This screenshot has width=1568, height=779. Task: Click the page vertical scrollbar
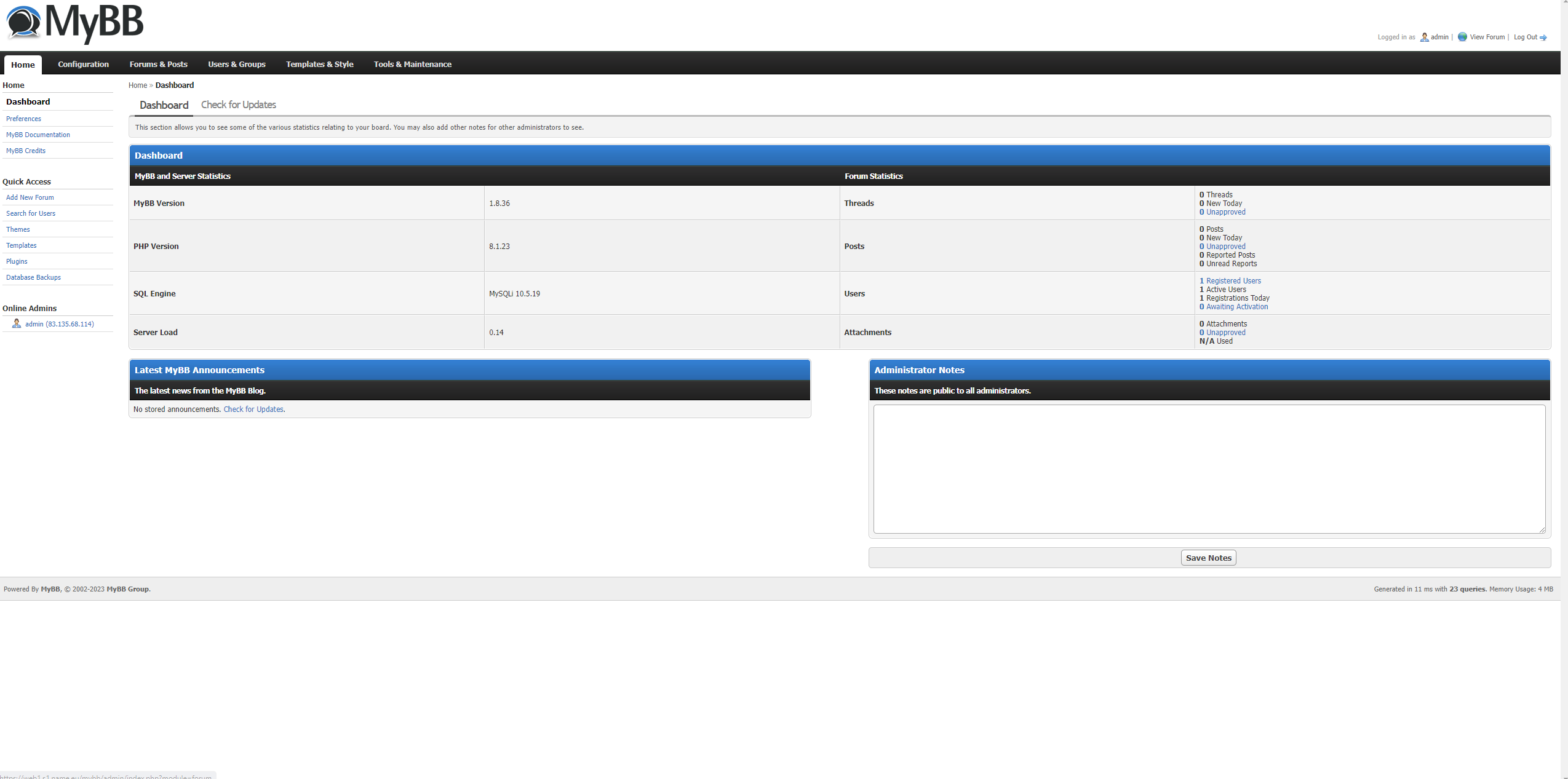[x=1564, y=389]
